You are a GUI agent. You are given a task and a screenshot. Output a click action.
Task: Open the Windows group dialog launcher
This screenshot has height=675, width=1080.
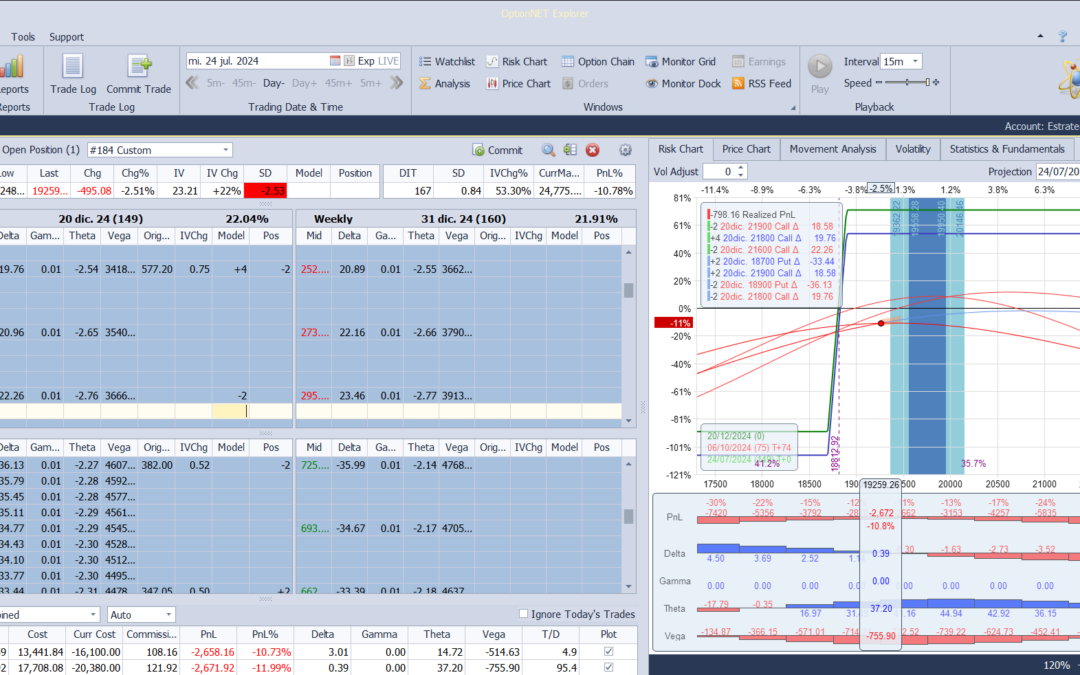coord(793,107)
